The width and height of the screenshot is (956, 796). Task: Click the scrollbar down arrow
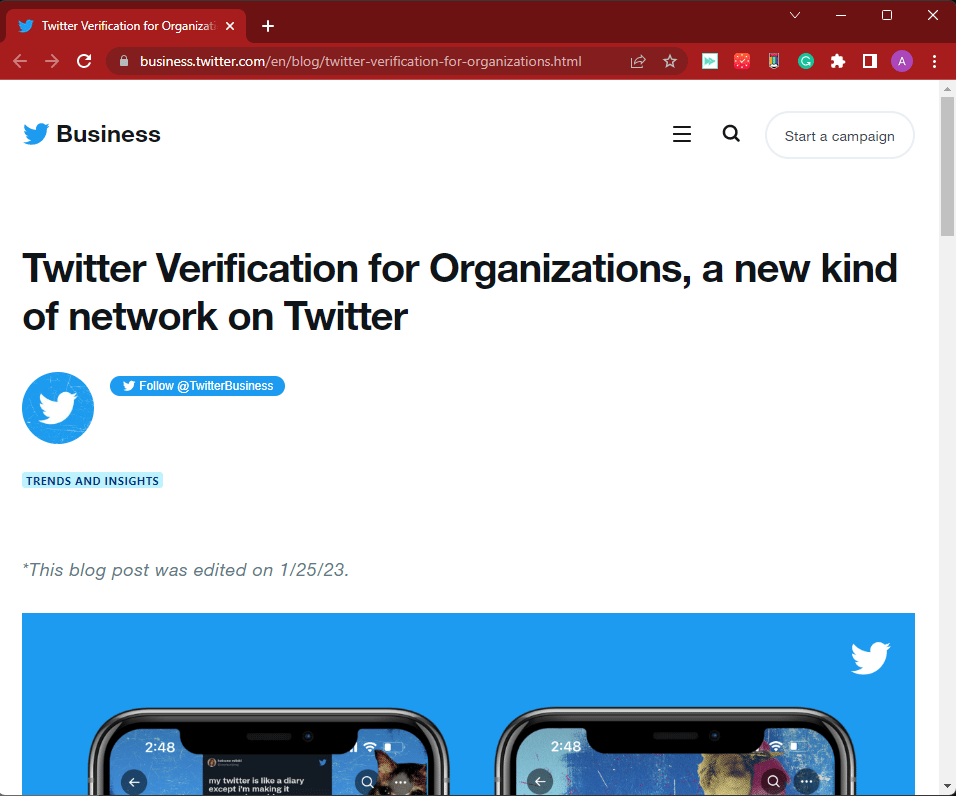pos(947,786)
